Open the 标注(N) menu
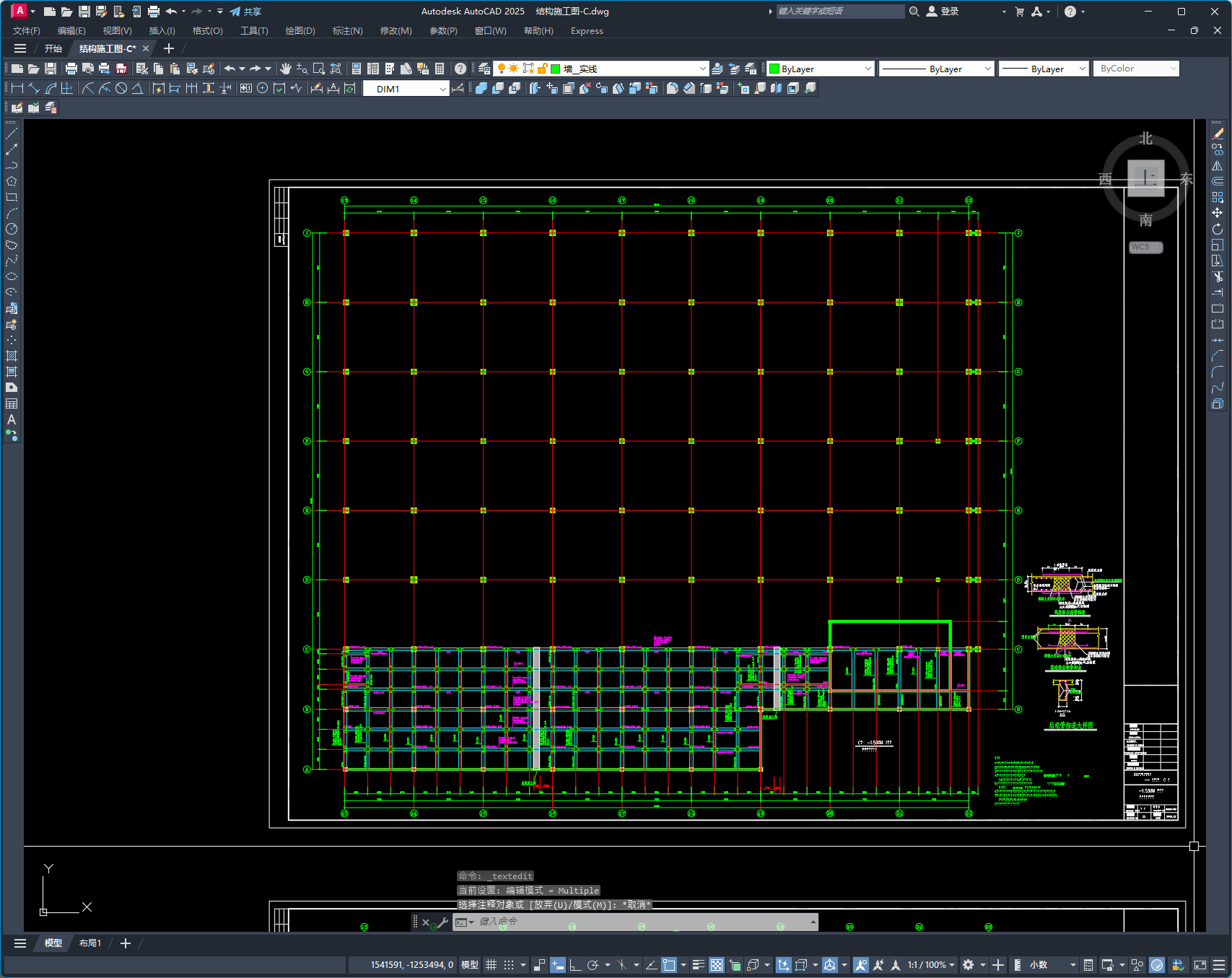 click(x=348, y=31)
